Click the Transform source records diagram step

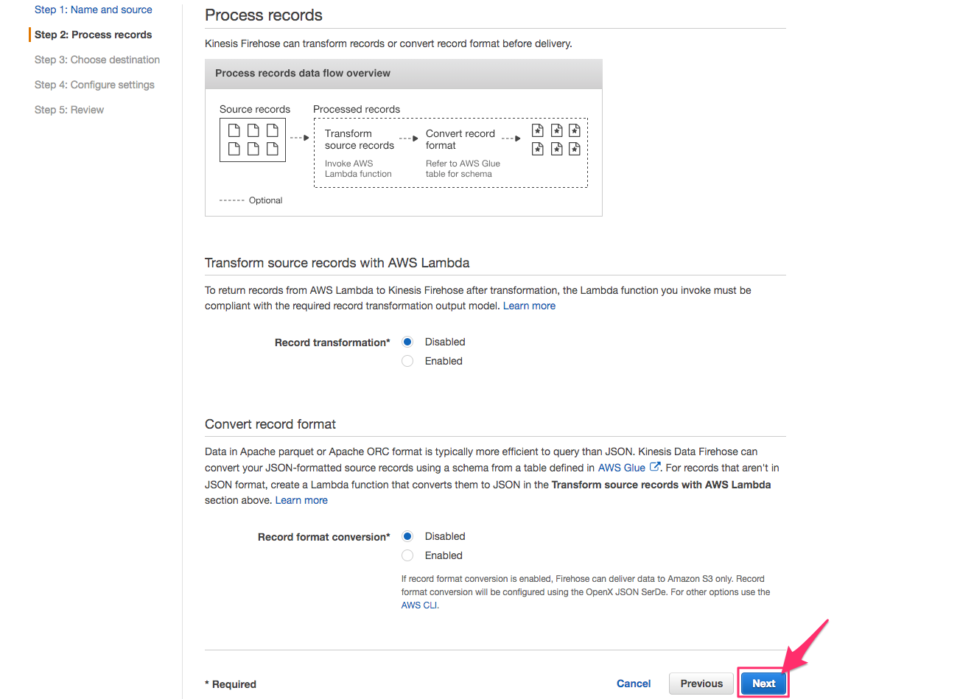[x=359, y=140]
